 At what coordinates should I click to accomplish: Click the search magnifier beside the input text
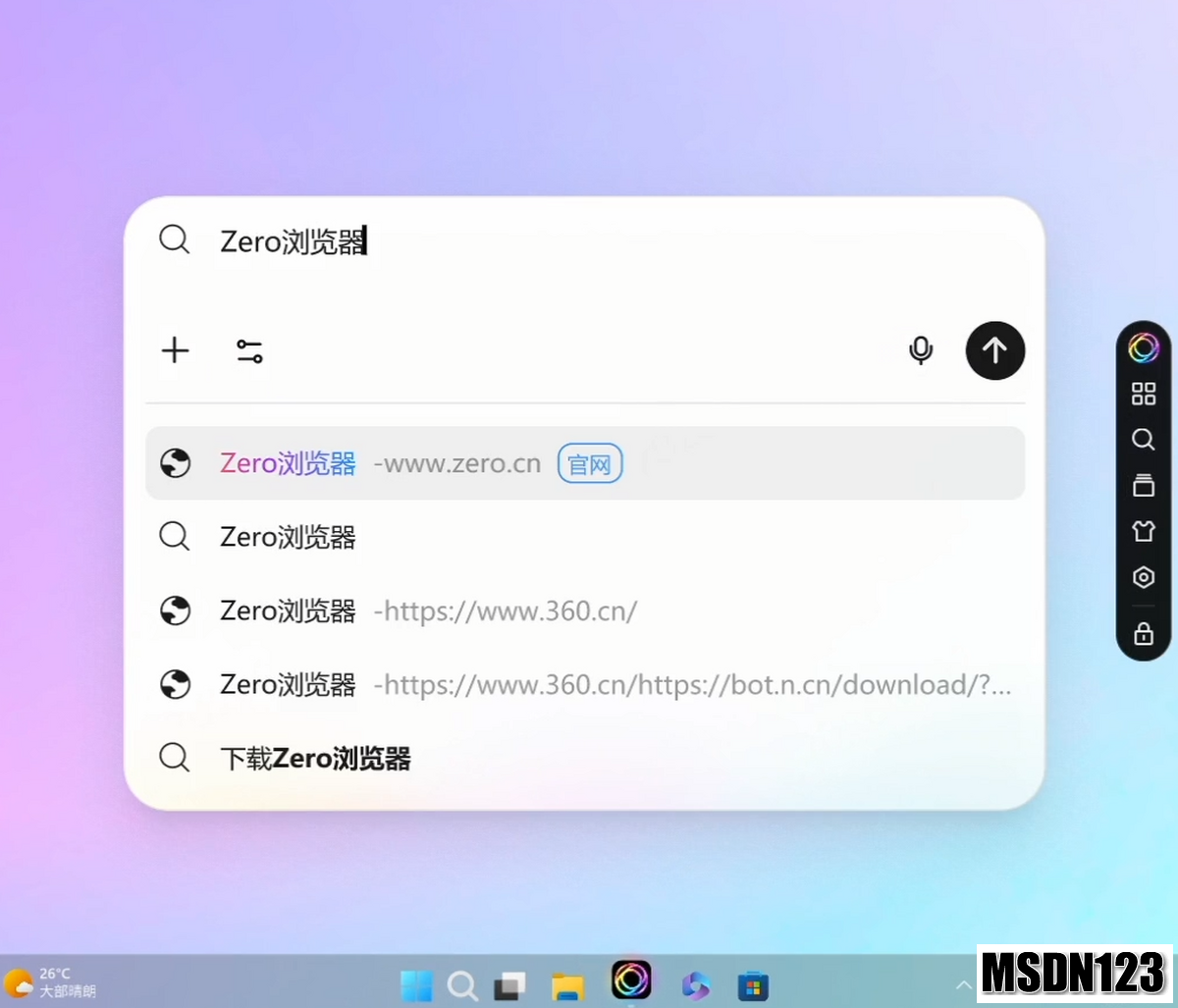click(x=175, y=239)
